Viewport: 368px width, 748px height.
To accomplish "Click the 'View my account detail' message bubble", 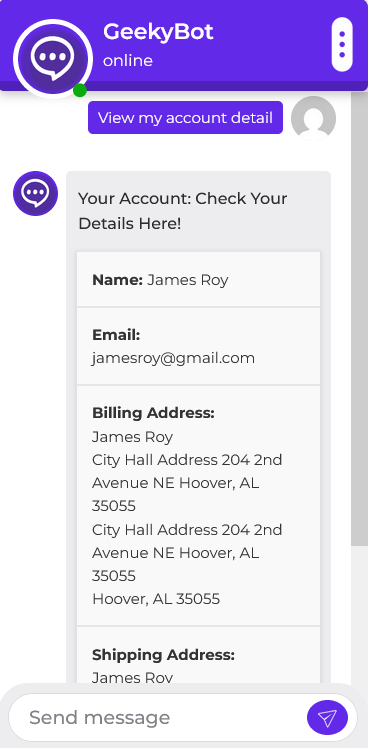I will pyautogui.click(x=185, y=117).
